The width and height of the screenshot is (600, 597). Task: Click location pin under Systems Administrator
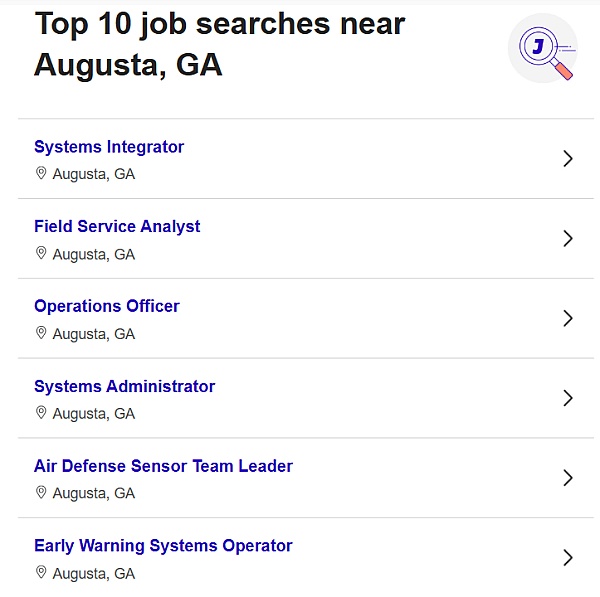click(41, 413)
